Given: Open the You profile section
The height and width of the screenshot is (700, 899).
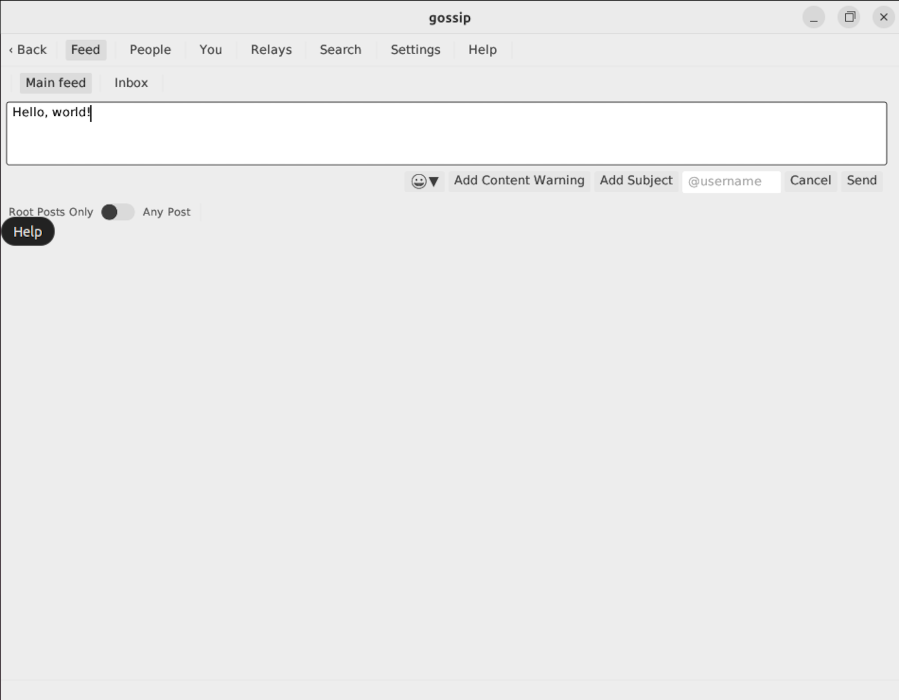Looking at the screenshot, I should [210, 49].
